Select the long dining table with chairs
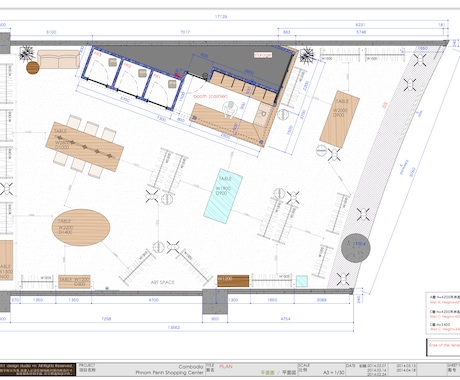 (85, 147)
